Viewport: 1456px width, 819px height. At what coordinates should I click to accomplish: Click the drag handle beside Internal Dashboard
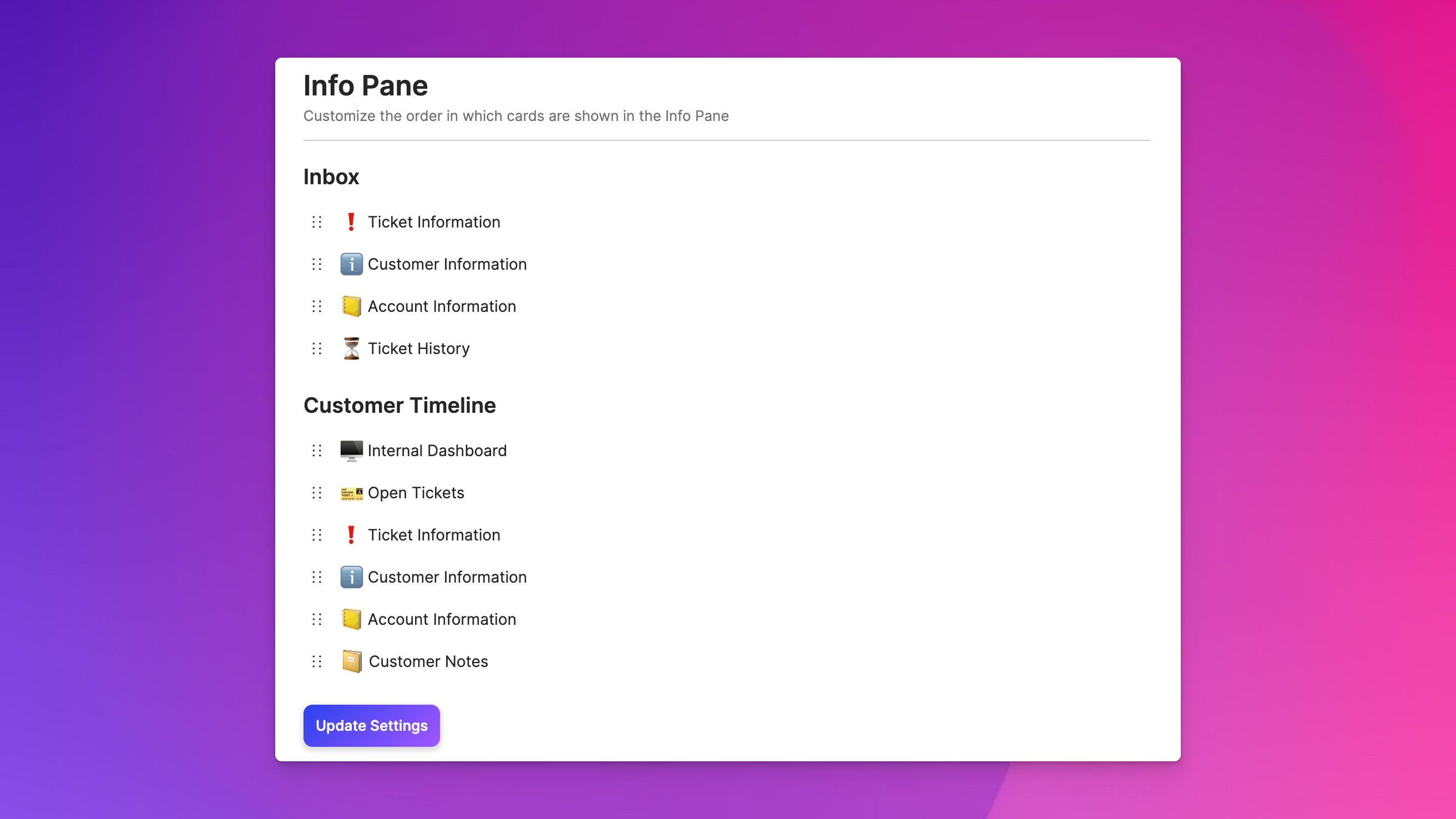click(317, 451)
